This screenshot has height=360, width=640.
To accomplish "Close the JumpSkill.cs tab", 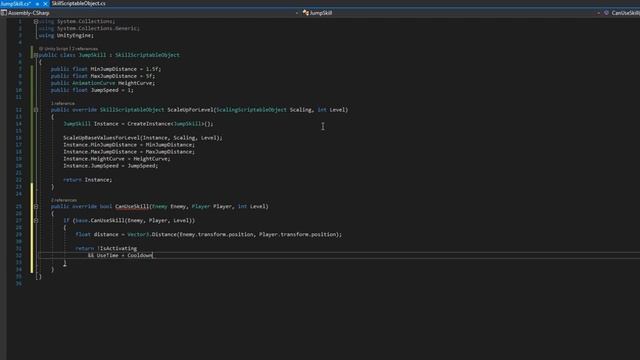I will 45,4.
